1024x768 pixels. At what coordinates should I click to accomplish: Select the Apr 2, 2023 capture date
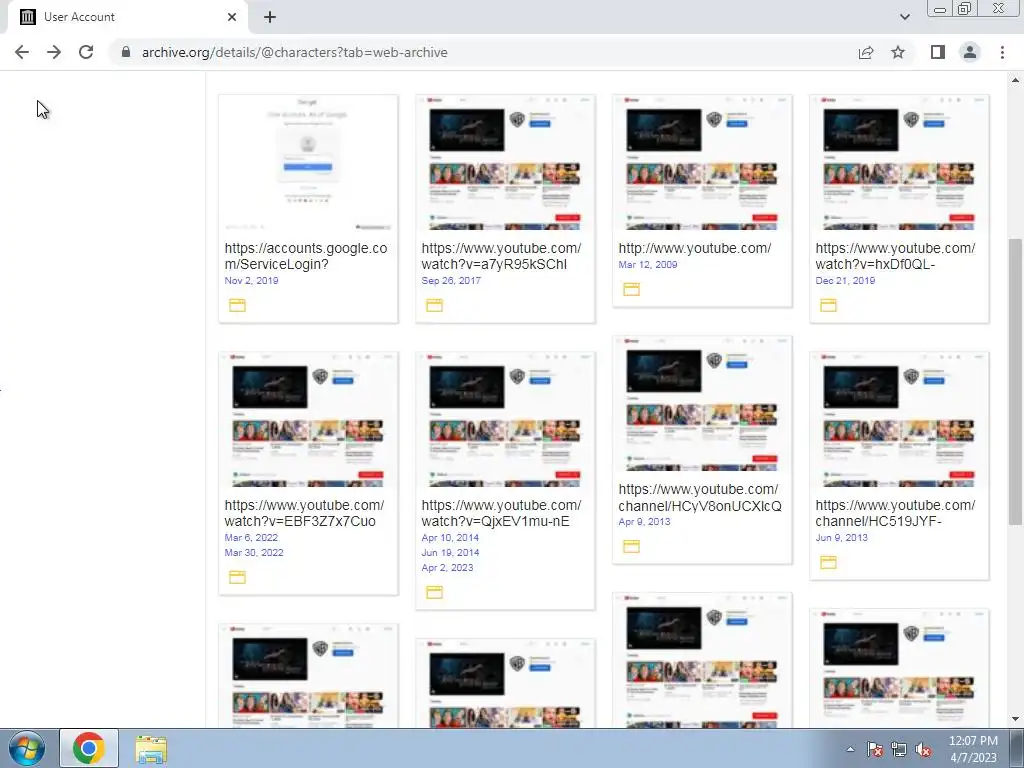[447, 568]
